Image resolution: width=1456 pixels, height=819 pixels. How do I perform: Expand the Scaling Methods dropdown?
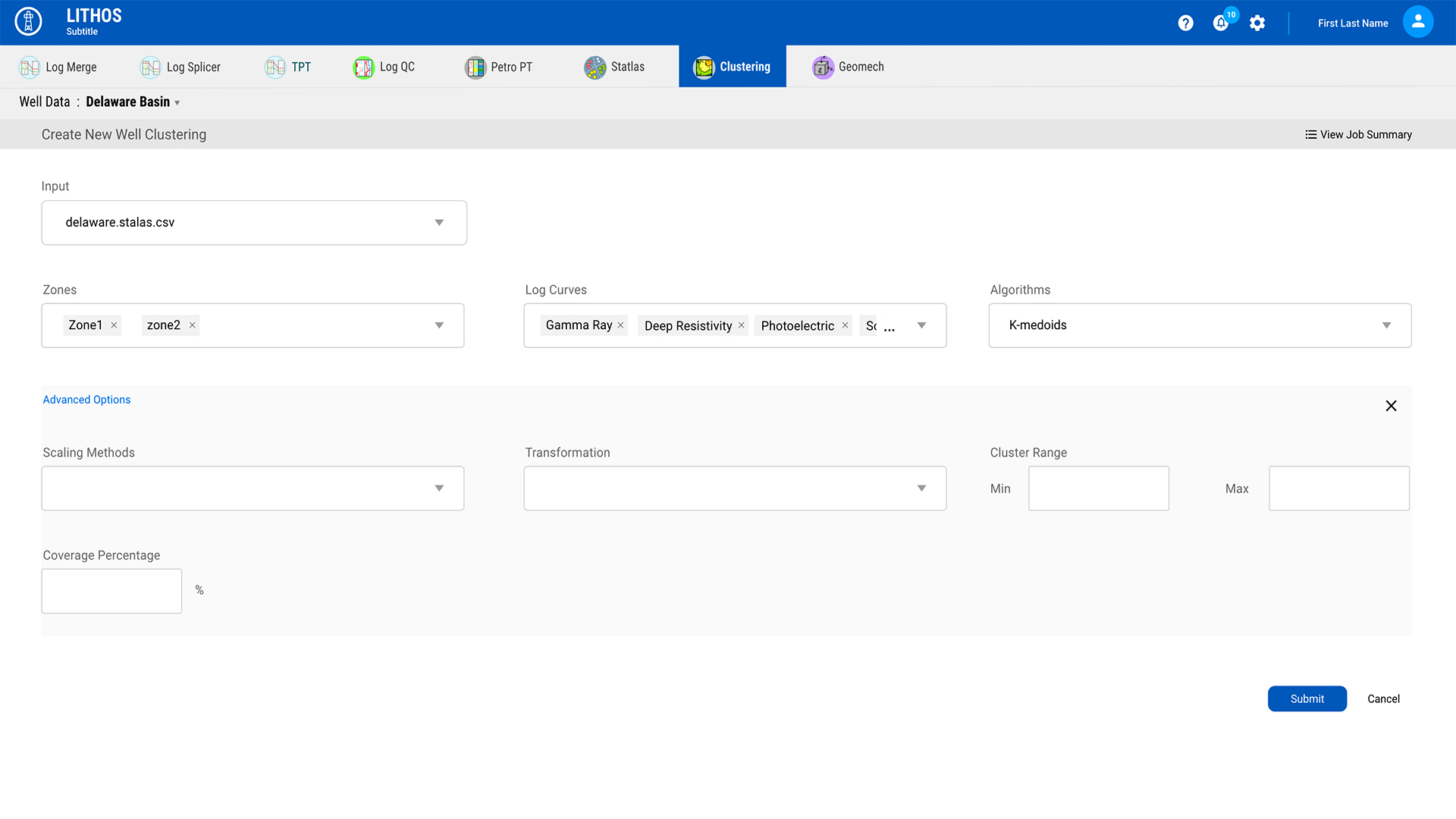tap(439, 488)
